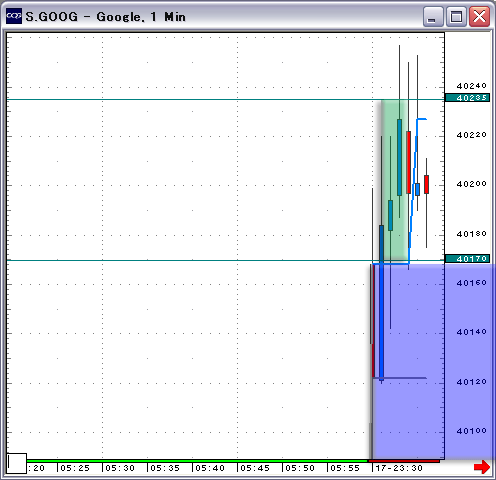Click the 05:40 time axis label

210,468
